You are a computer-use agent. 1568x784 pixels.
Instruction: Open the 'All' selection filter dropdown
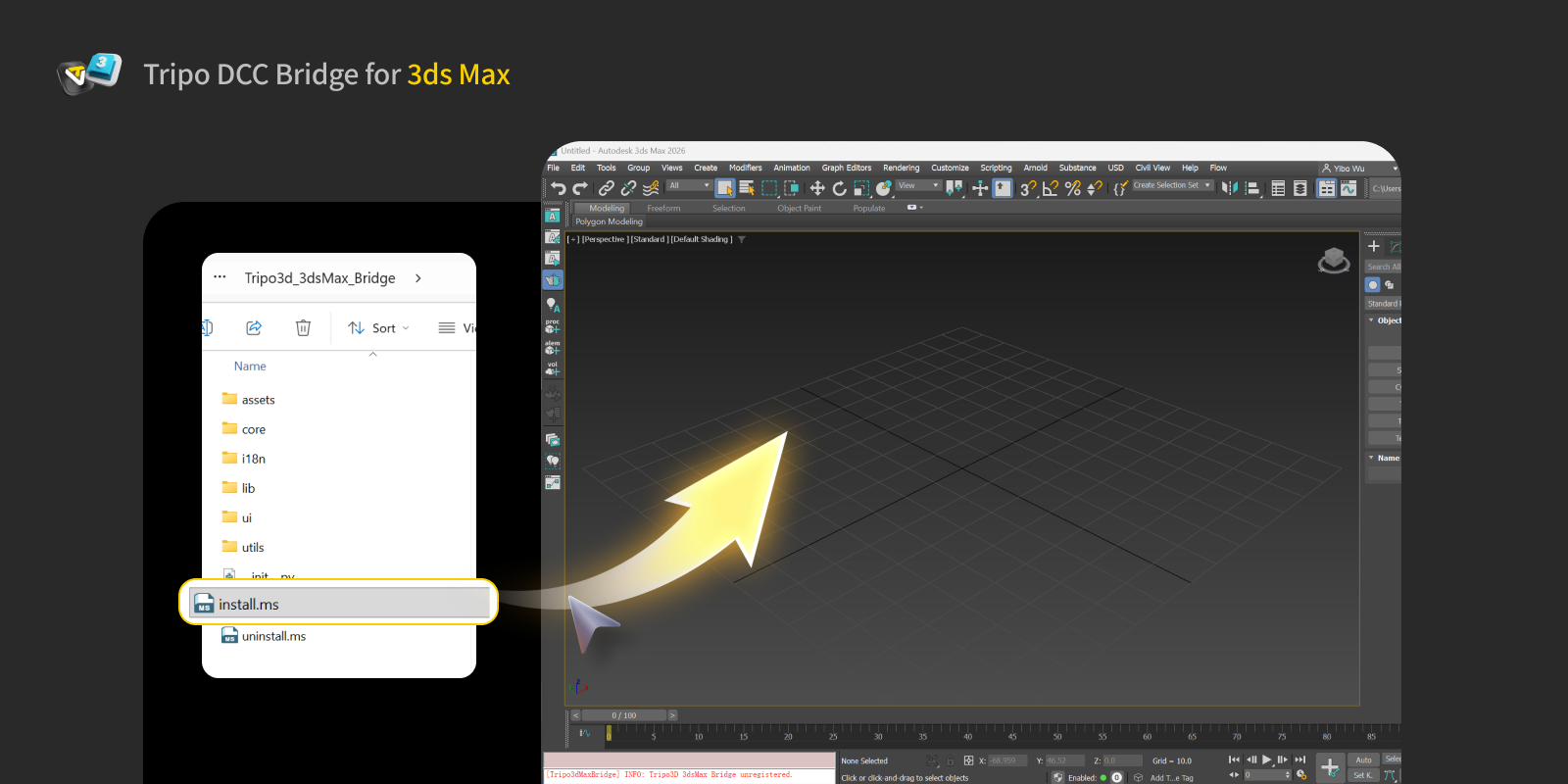pos(689,185)
